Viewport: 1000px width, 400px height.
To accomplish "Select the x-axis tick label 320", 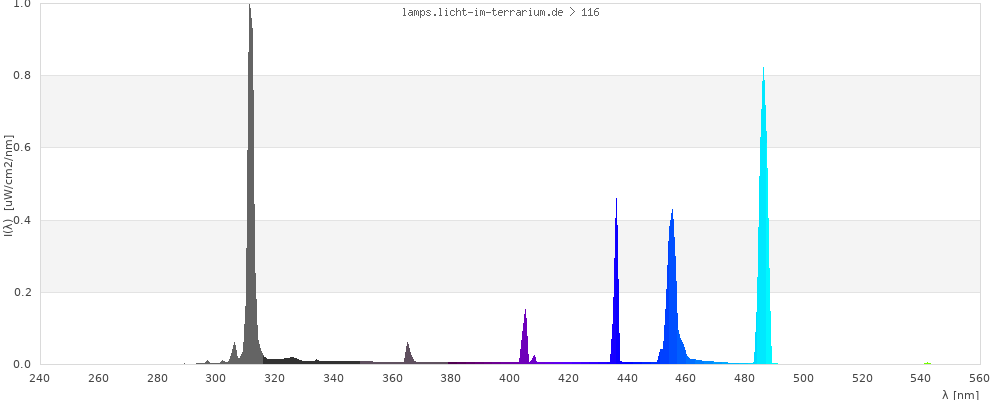I will pos(275,379).
